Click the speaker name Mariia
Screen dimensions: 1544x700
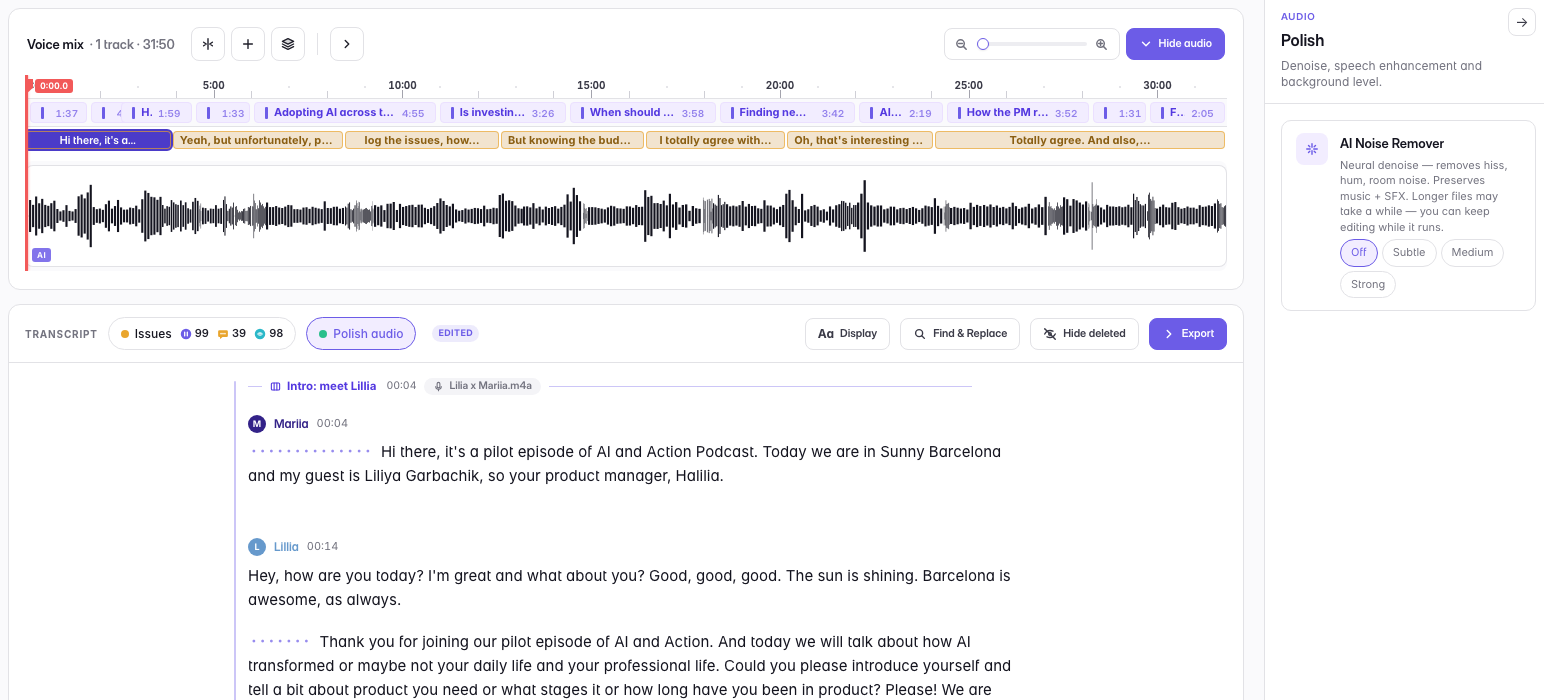pyautogui.click(x=292, y=424)
